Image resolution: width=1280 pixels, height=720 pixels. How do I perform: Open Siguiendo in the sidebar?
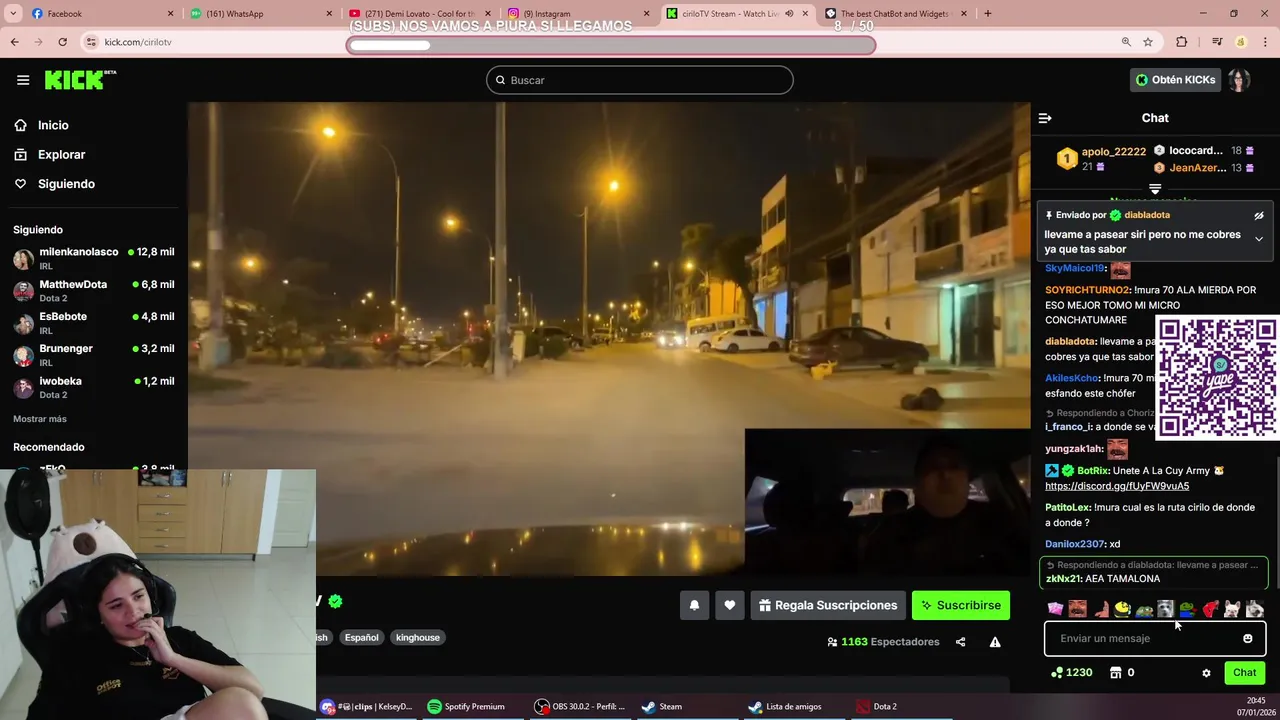(94, 184)
